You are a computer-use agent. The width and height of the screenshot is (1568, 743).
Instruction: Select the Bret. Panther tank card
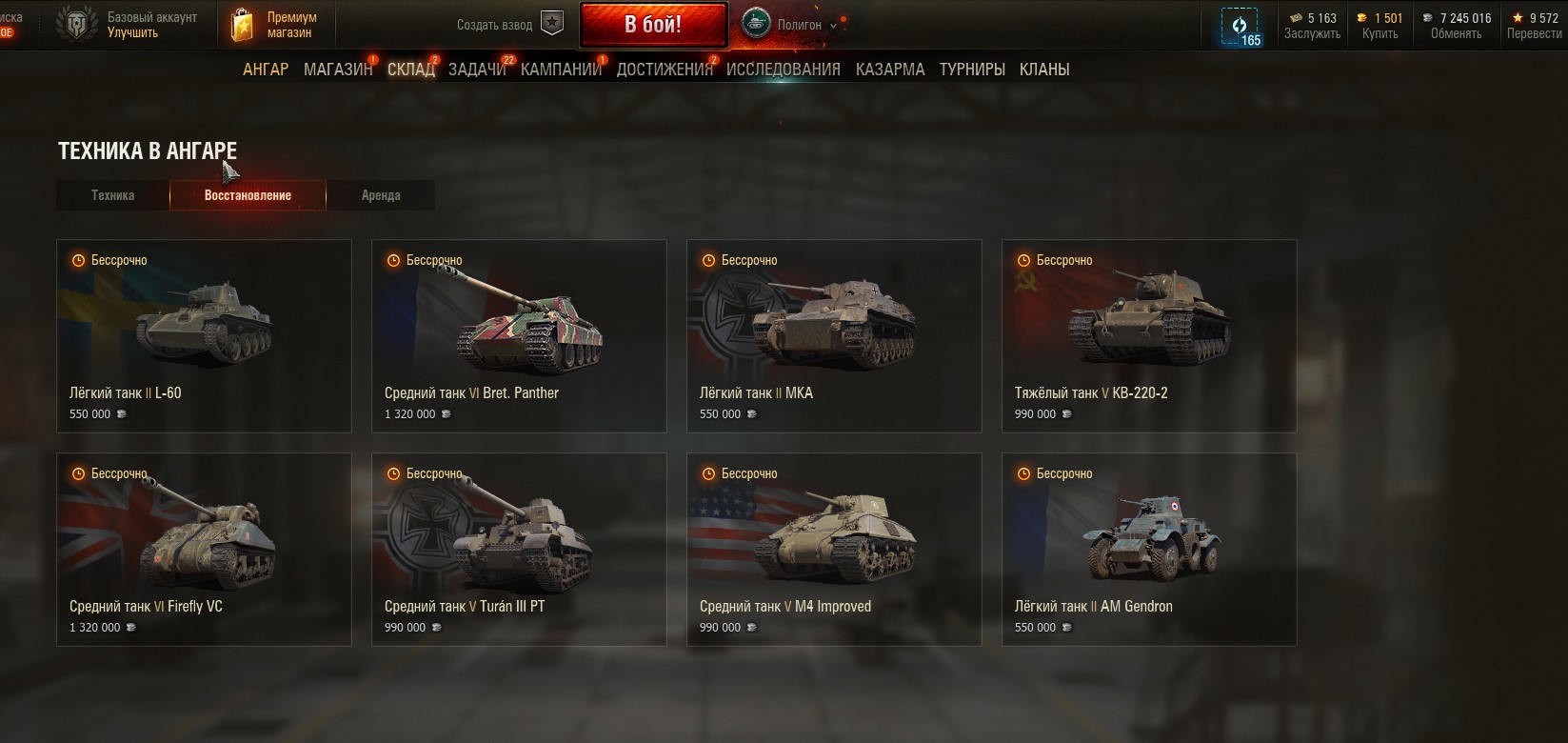pyautogui.click(x=519, y=336)
